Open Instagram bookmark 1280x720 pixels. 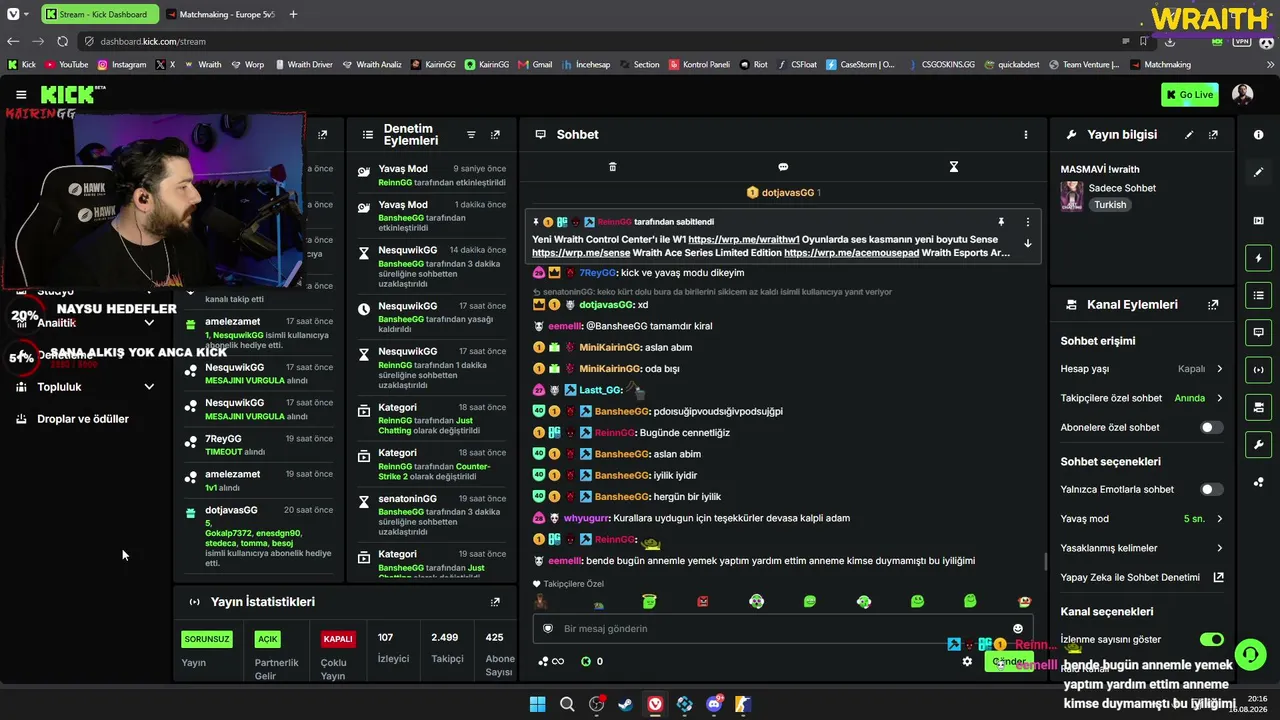(122, 64)
